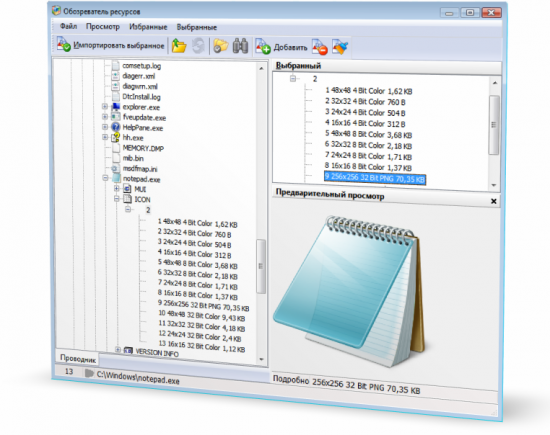550x435 pixels.
Task: Click the status bar count 13
Action: 69,371
